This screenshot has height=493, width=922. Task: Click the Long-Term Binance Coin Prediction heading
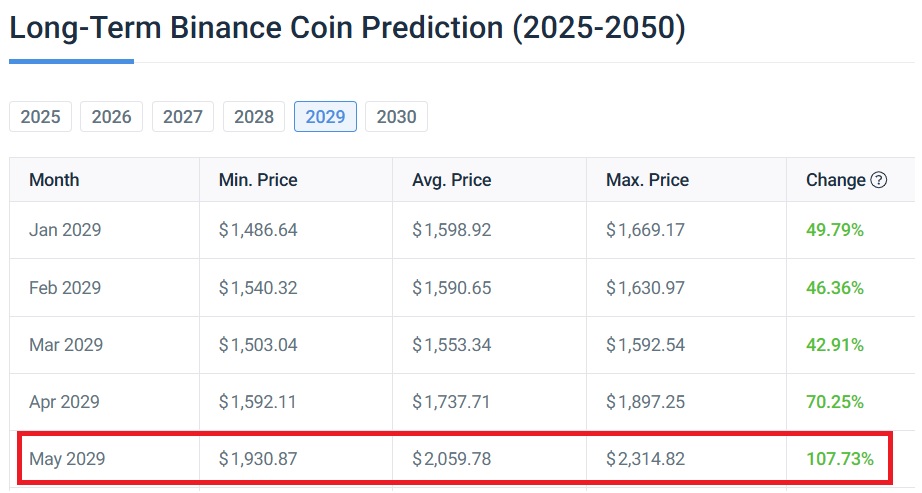[347, 28]
